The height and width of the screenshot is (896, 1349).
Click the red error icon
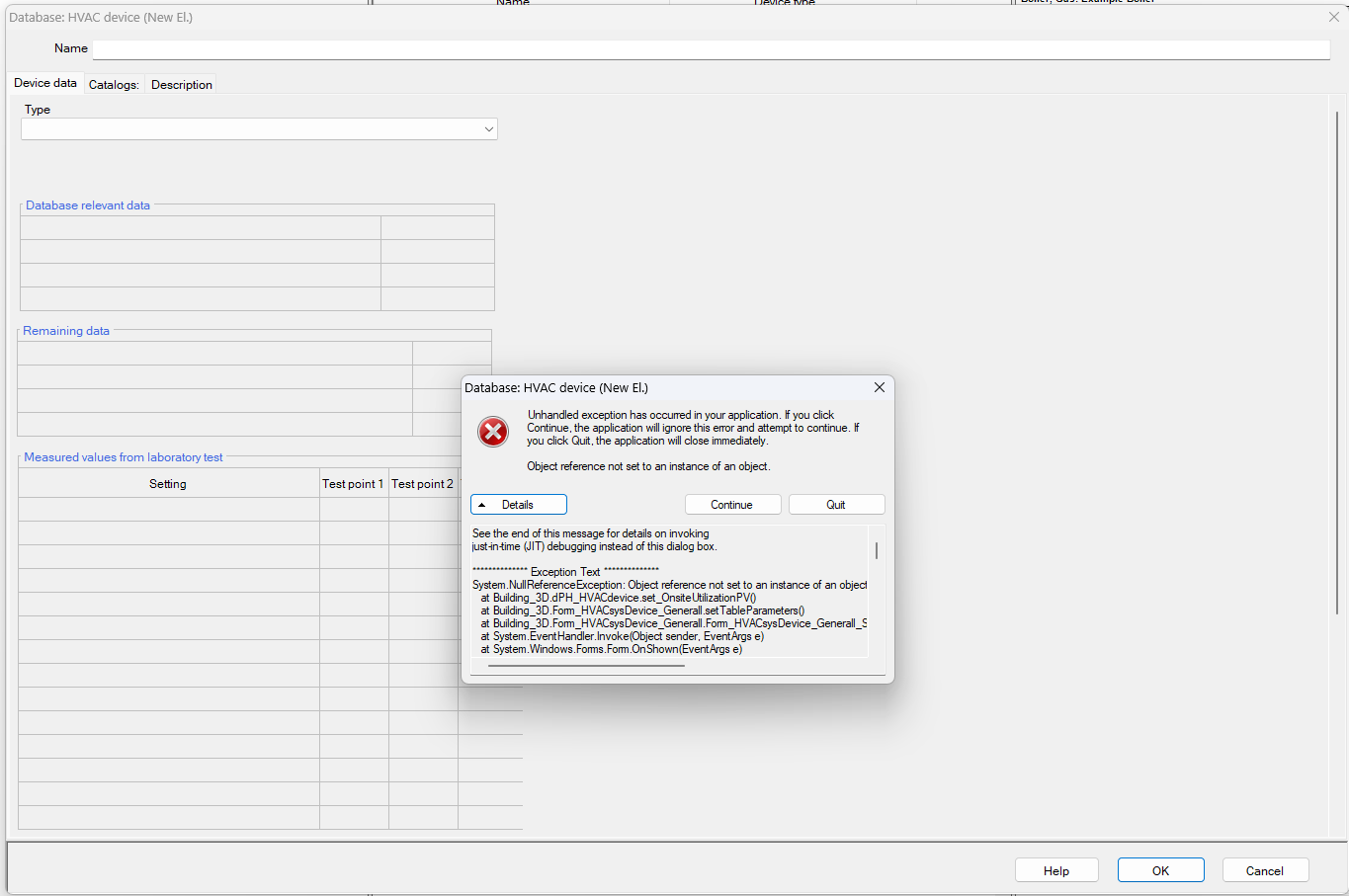point(492,432)
